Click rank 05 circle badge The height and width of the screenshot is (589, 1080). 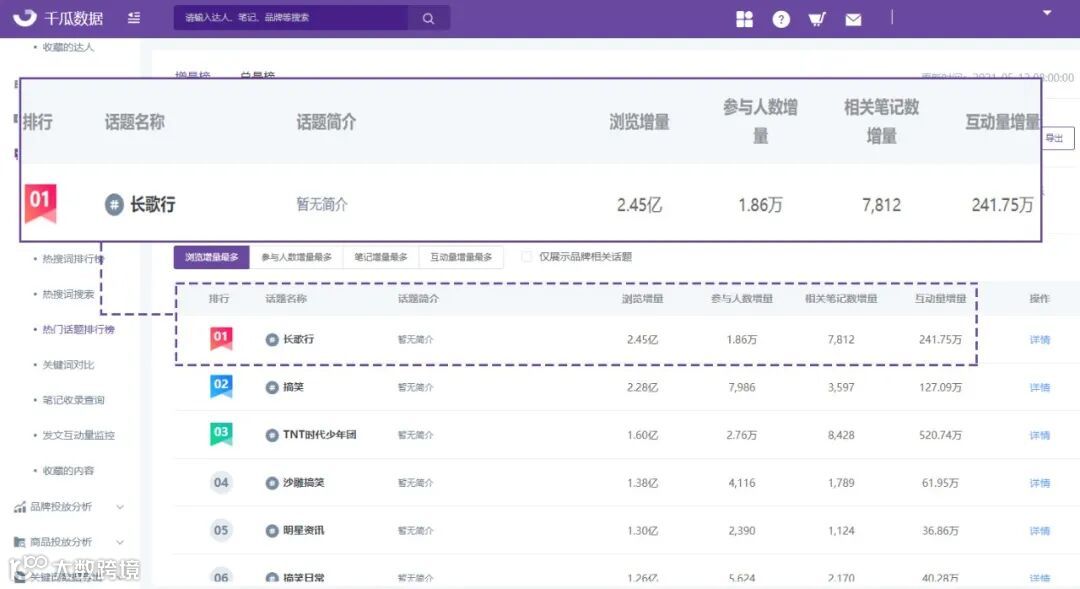pos(220,530)
